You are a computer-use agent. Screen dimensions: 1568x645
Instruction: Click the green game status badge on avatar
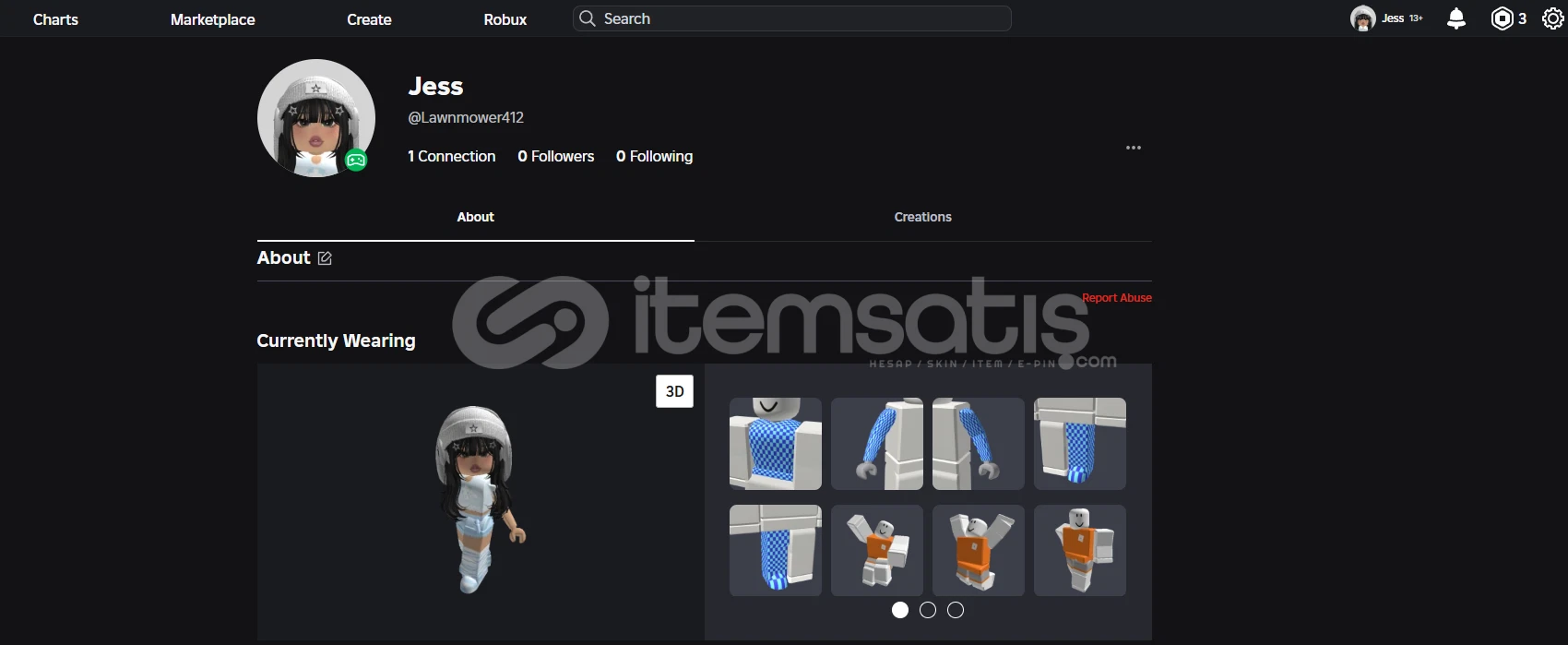(x=356, y=161)
